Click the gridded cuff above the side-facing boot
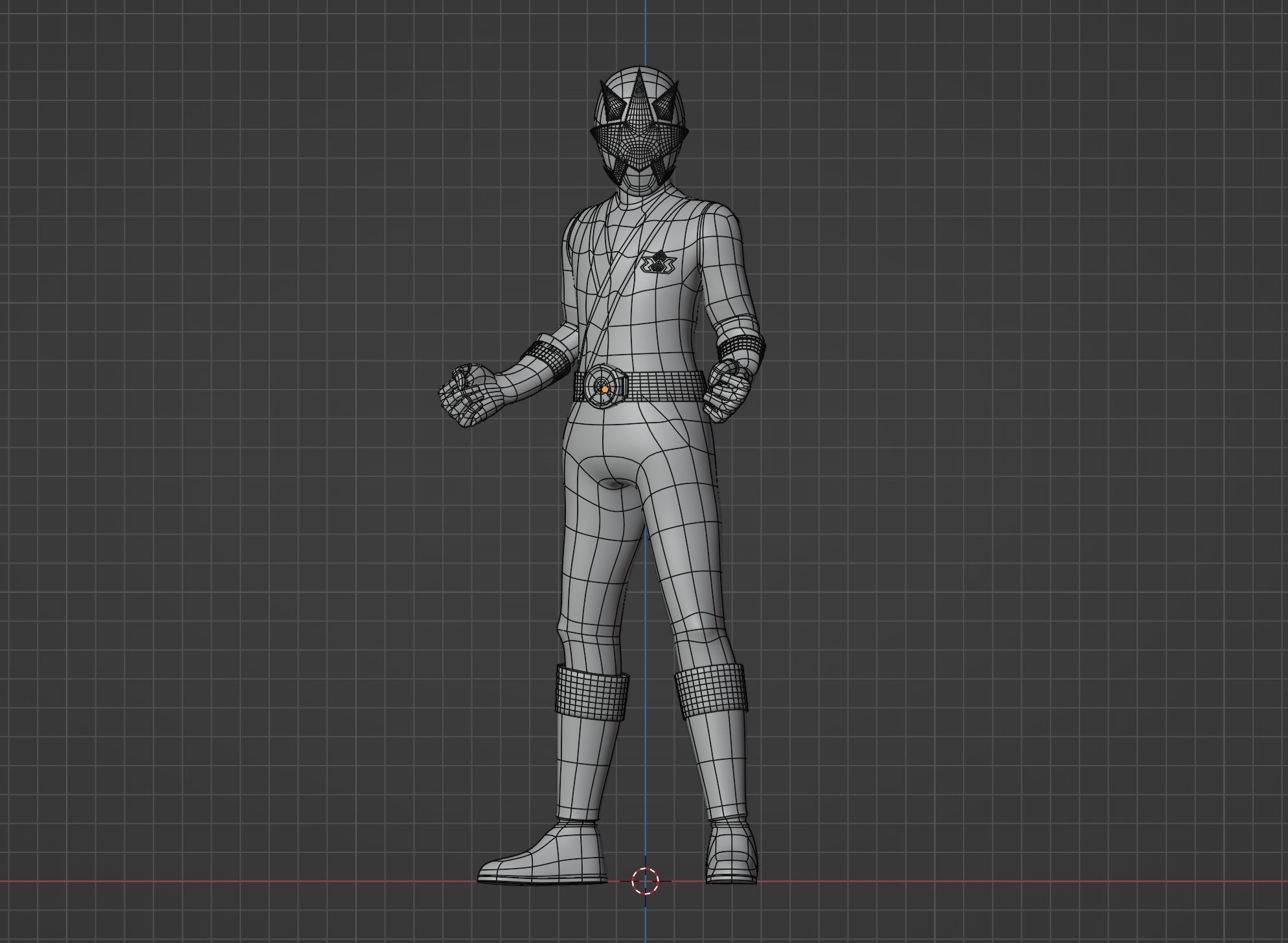Image resolution: width=1288 pixels, height=943 pixels. click(x=592, y=692)
